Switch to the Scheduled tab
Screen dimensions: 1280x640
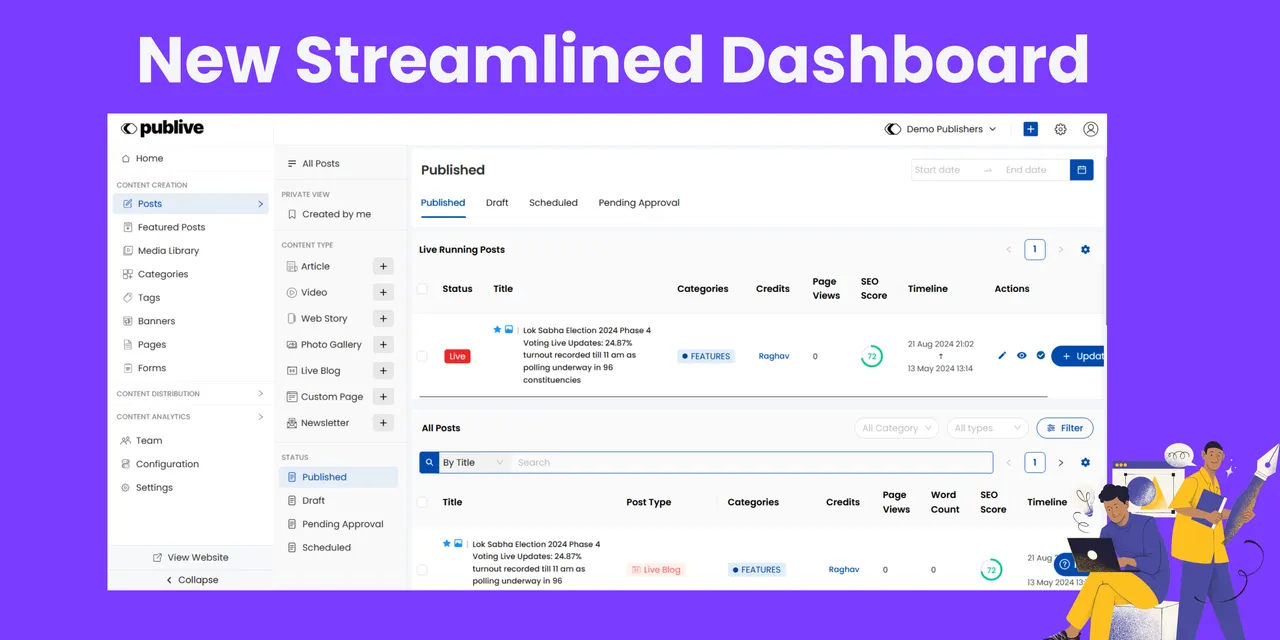[553, 203]
